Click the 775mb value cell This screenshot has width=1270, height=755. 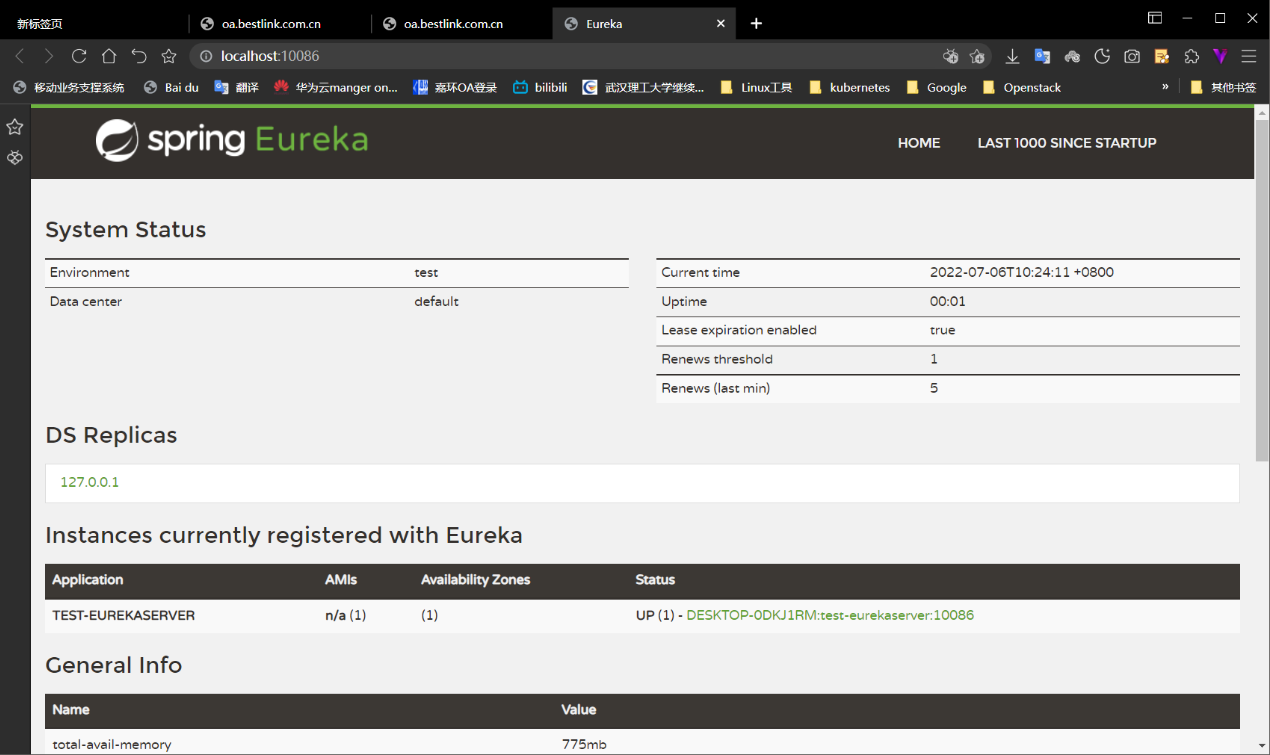pos(585,744)
